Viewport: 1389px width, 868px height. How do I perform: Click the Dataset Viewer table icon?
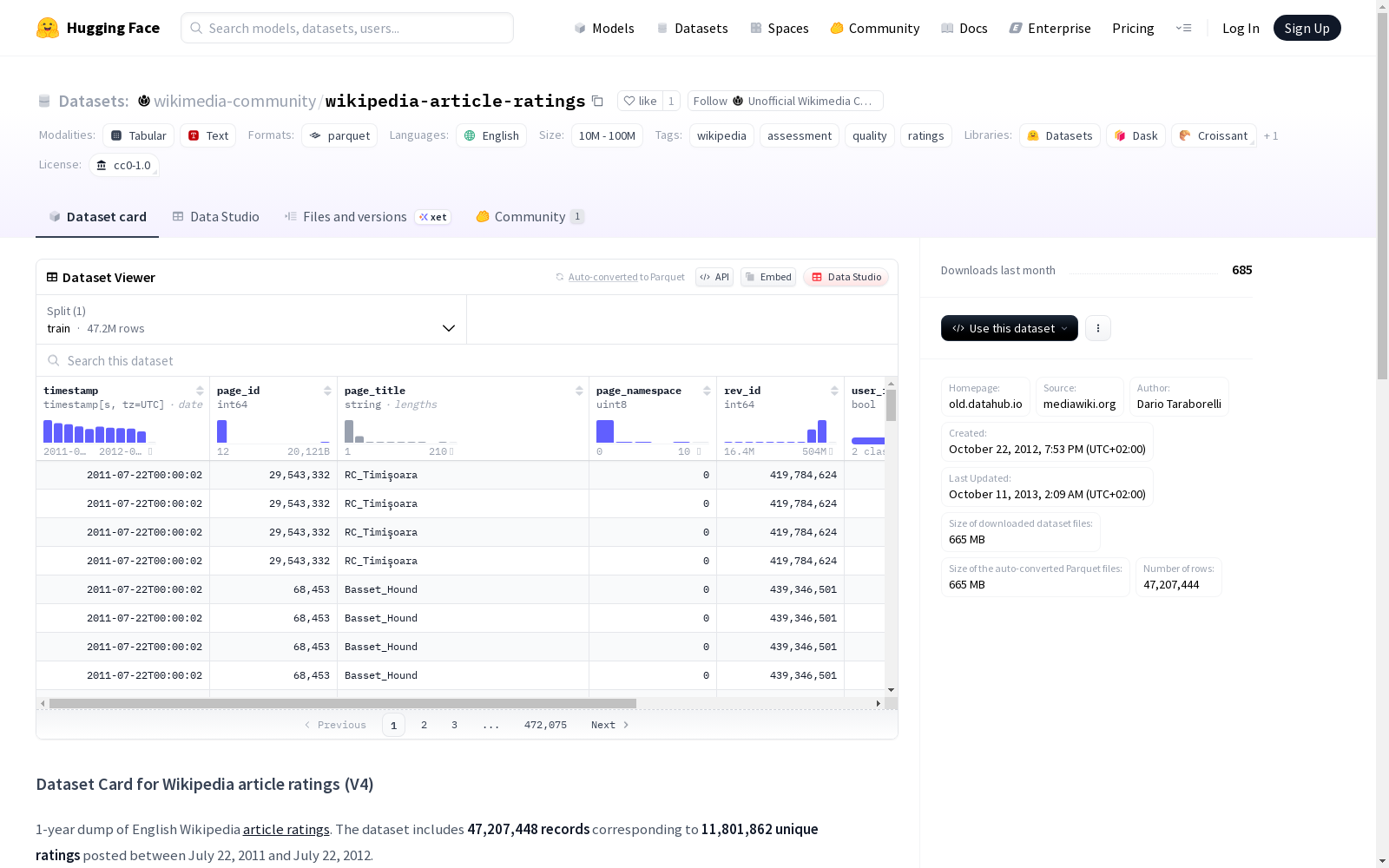point(52,277)
